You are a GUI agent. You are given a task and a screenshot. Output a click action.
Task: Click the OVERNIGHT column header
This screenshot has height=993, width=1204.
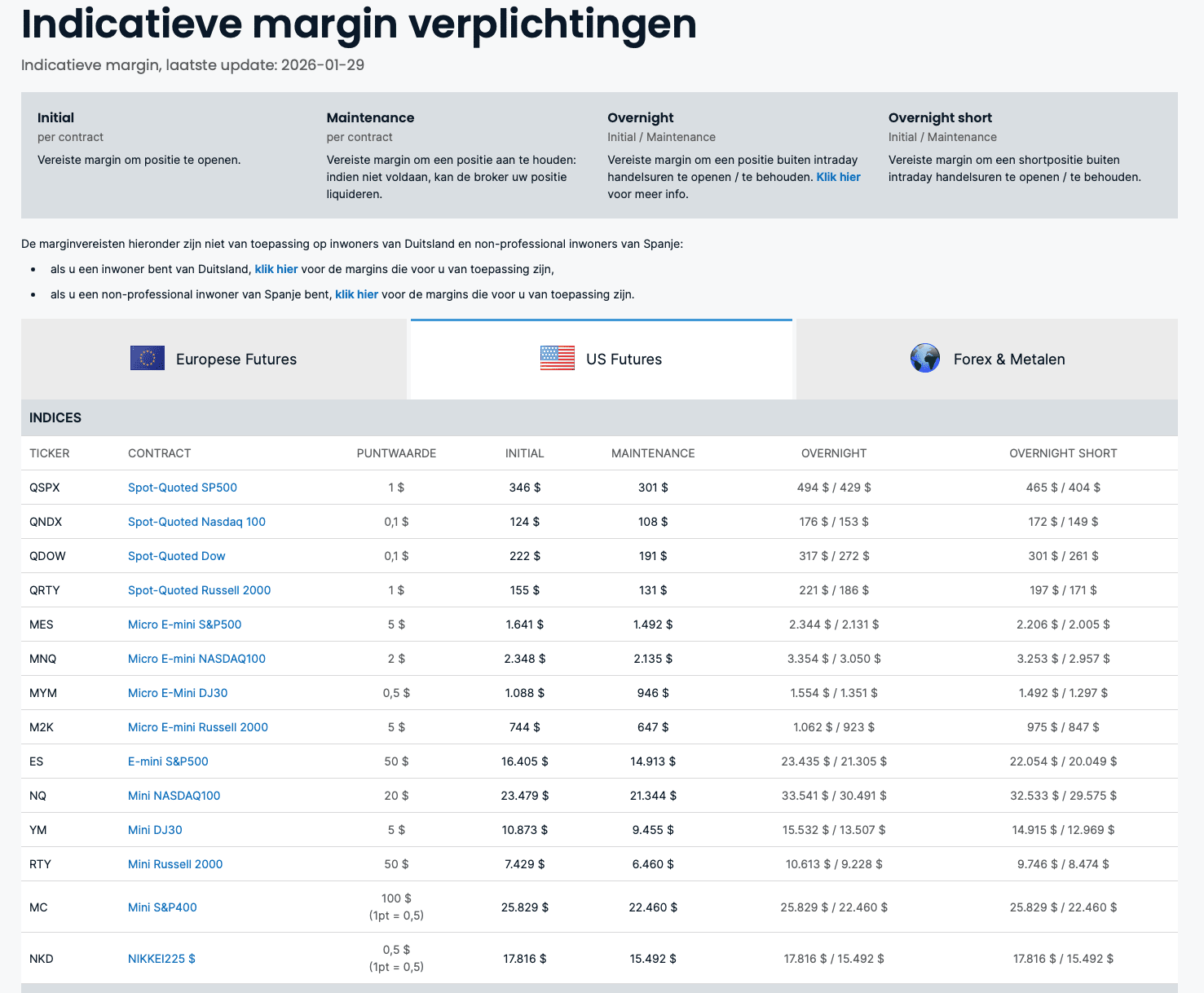834,453
